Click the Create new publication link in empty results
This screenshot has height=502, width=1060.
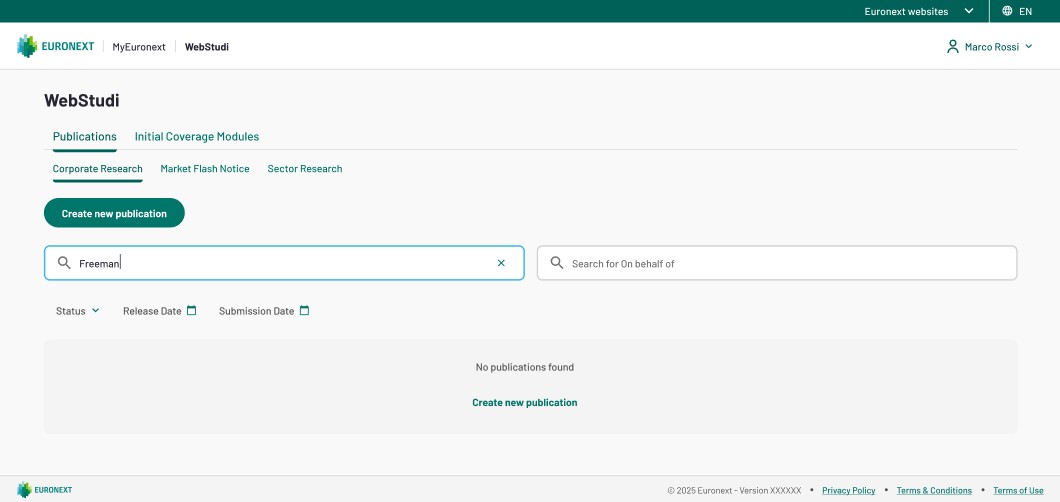(x=525, y=403)
